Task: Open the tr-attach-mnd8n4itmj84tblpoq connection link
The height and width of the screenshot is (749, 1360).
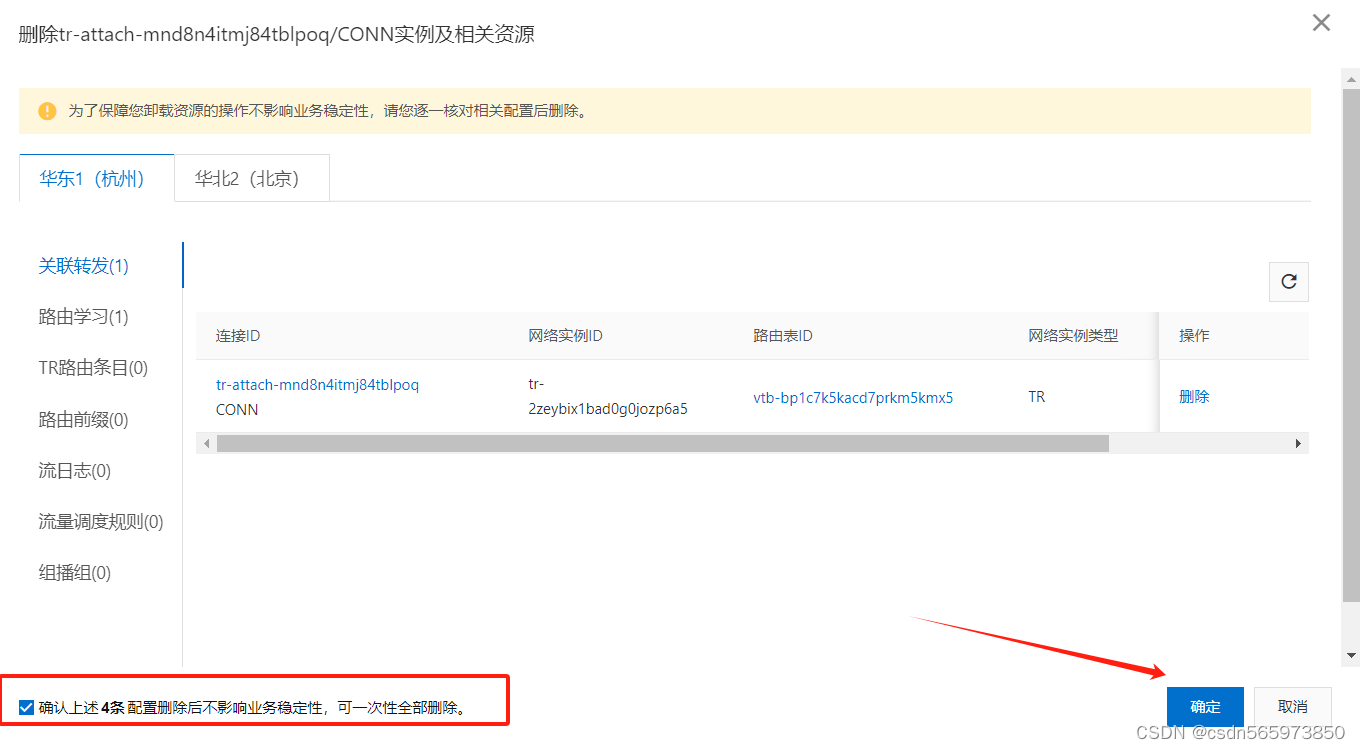Action: (317, 385)
